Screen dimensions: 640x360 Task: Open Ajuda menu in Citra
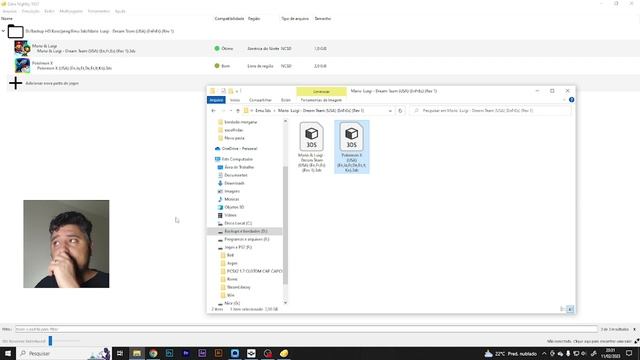[x=120, y=11]
